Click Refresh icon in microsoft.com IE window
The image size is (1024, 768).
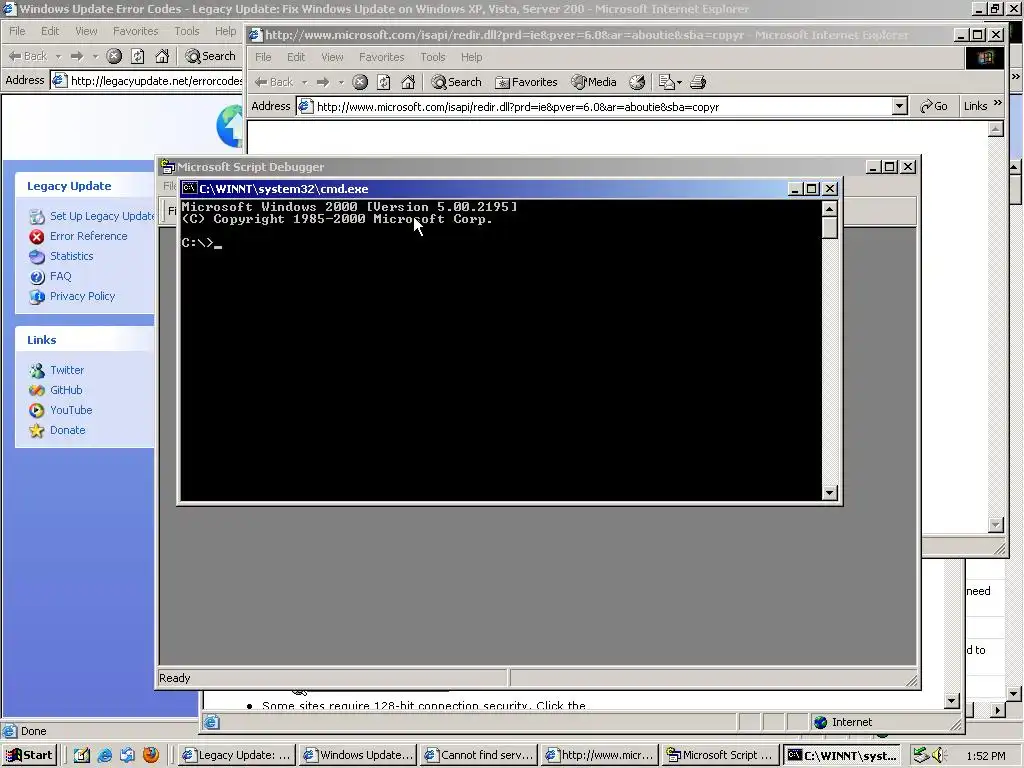click(384, 82)
